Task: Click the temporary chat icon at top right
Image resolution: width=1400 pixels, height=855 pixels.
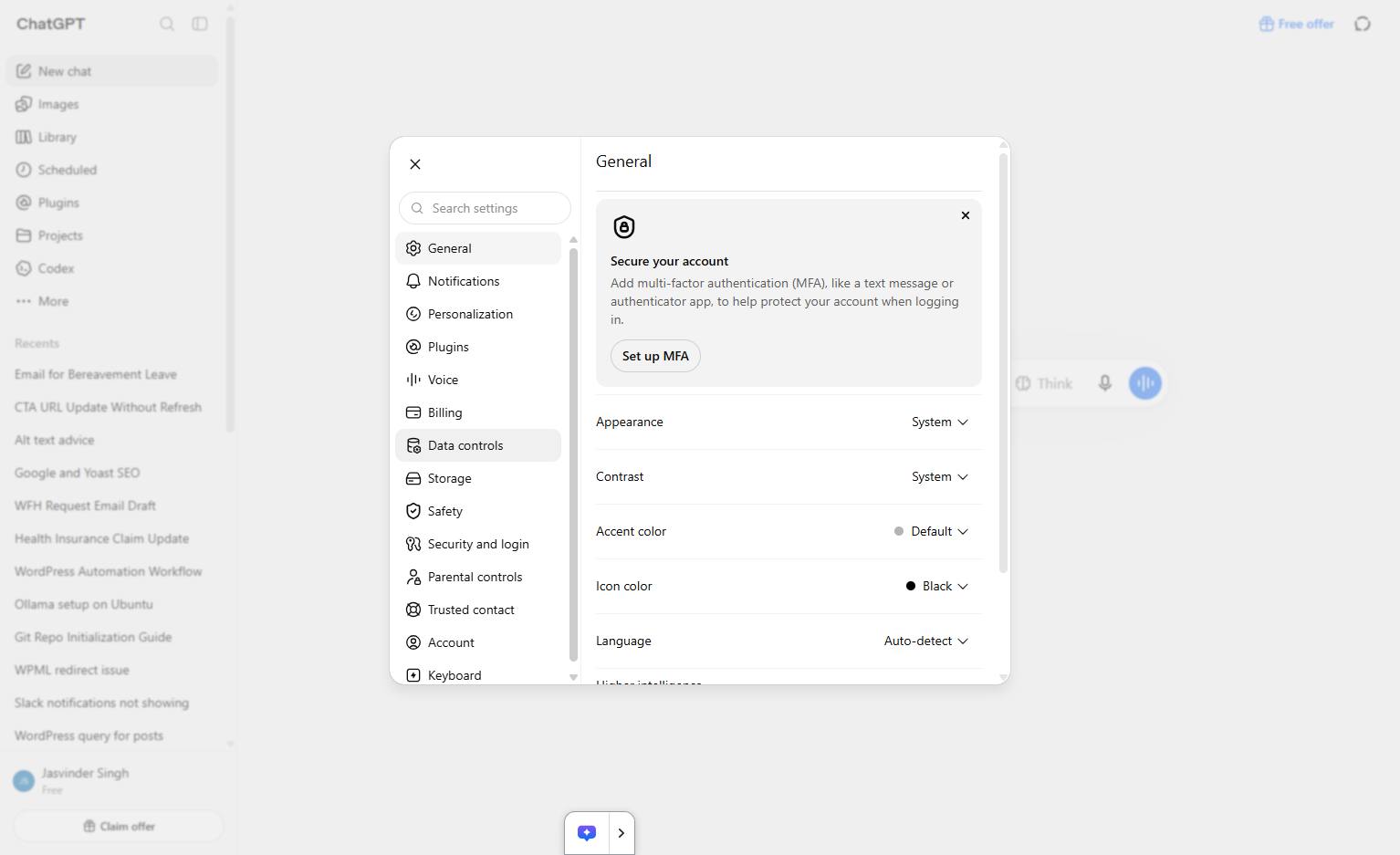Action: pos(1363,24)
